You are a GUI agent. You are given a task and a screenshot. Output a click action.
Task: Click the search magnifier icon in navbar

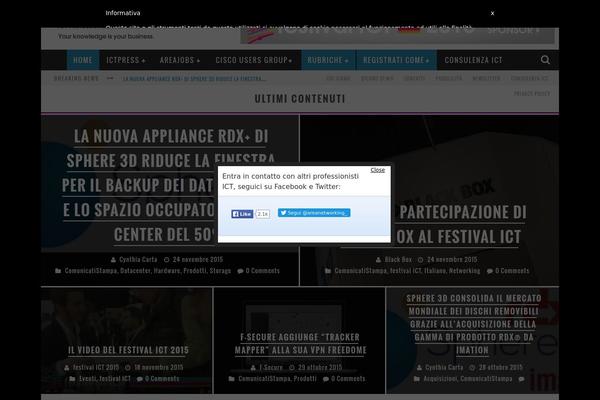[x=545, y=60]
